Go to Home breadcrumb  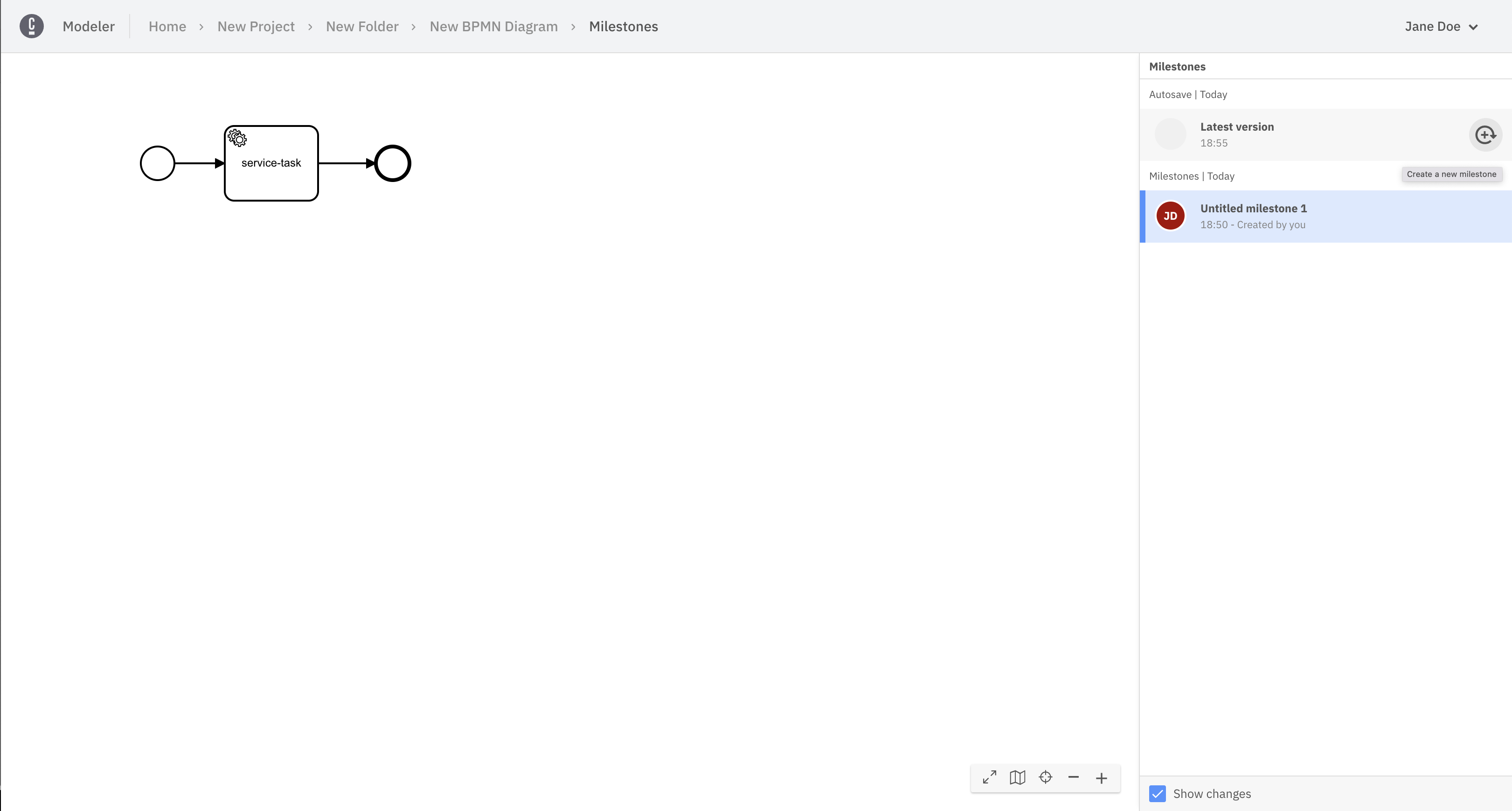click(166, 27)
